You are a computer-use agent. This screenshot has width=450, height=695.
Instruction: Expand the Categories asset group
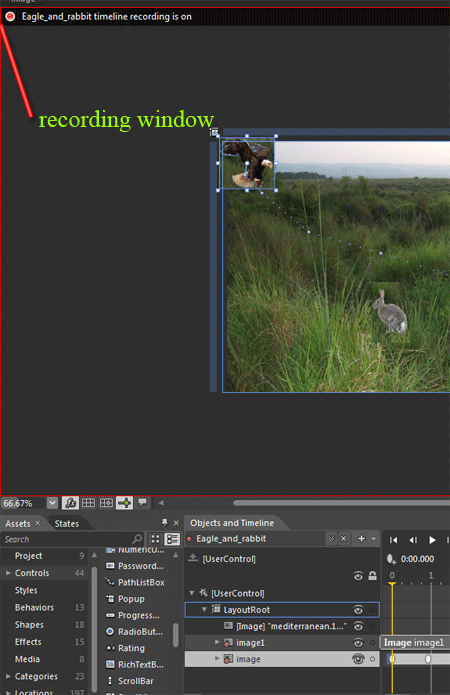pos(8,676)
